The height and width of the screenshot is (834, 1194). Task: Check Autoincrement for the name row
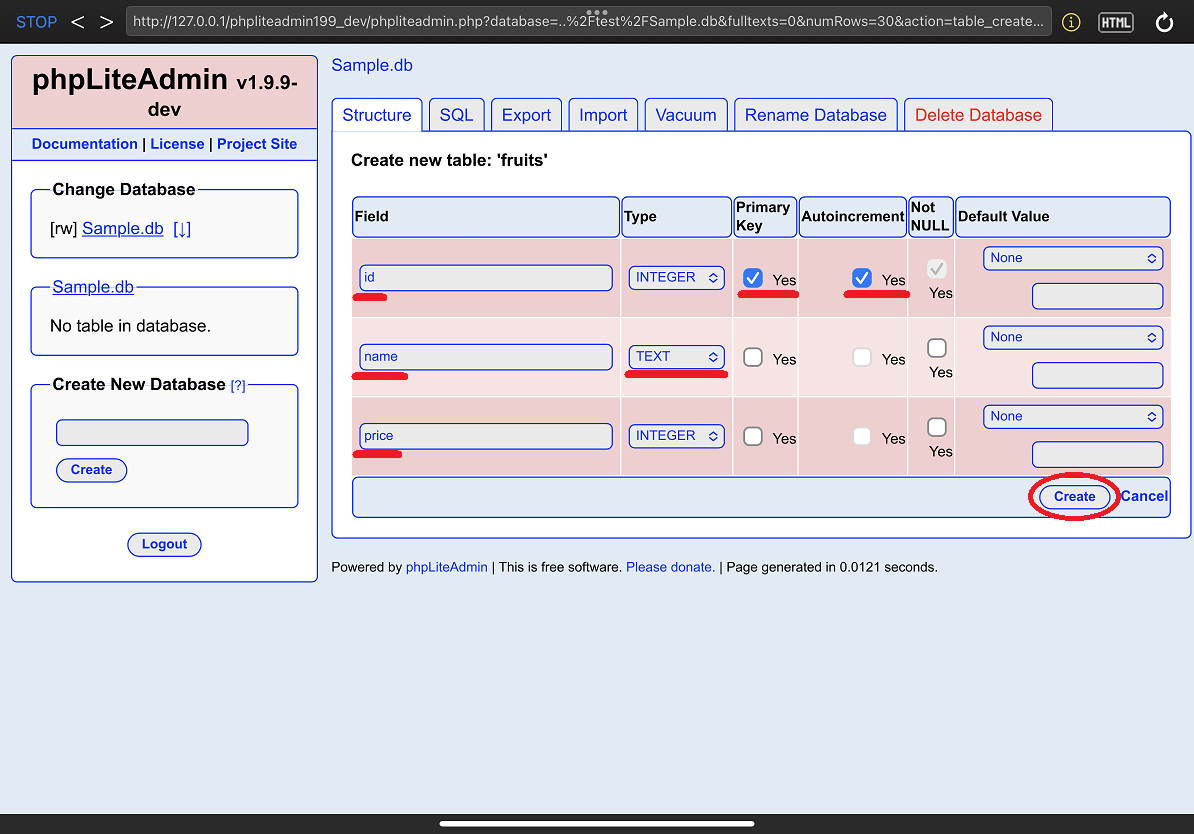click(862, 357)
